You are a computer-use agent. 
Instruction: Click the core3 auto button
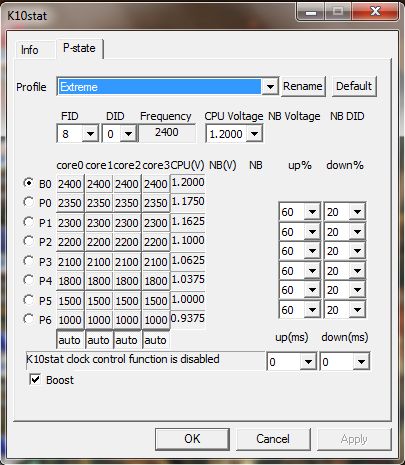pyautogui.click(x=156, y=340)
